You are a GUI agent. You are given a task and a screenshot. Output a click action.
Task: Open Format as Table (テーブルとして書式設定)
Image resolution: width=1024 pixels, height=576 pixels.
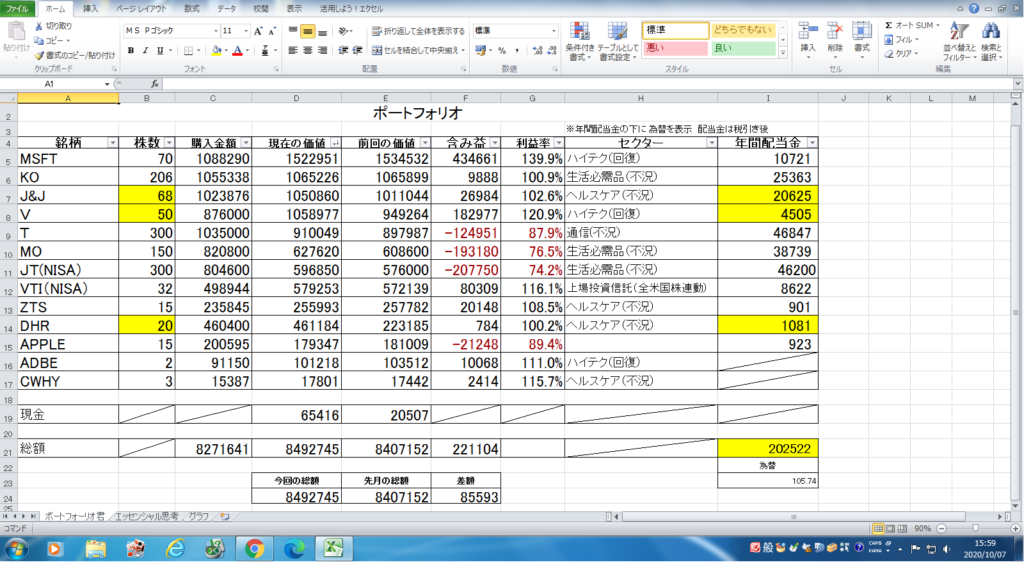click(618, 40)
